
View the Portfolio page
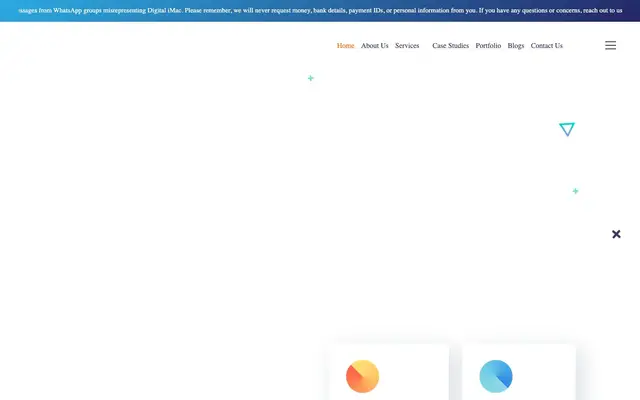click(488, 46)
